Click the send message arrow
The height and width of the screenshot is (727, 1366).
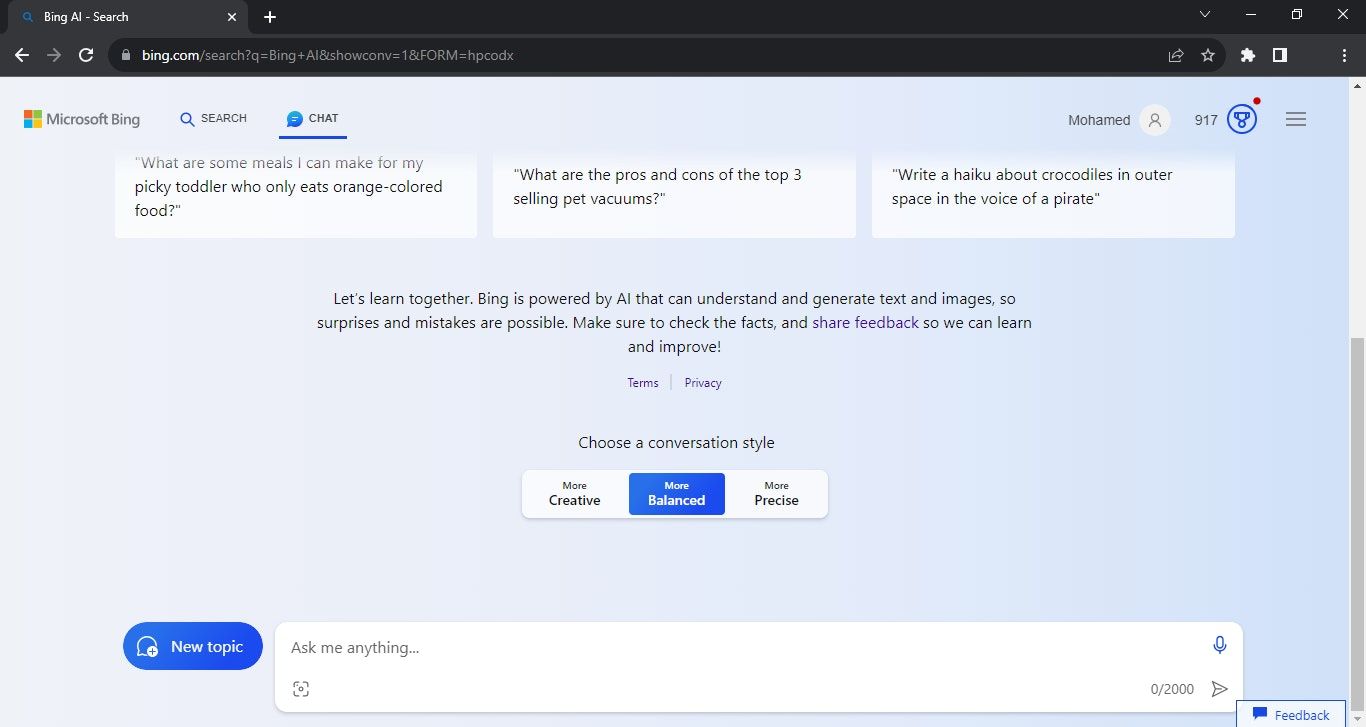pyautogui.click(x=1219, y=689)
